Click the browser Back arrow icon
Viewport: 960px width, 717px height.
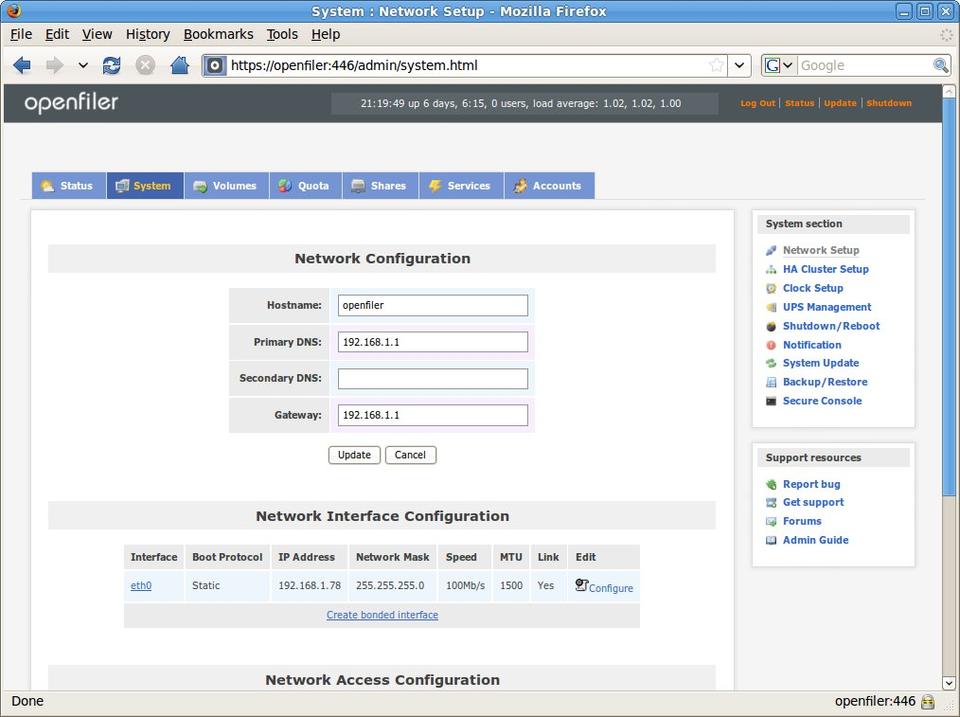[x=22, y=65]
